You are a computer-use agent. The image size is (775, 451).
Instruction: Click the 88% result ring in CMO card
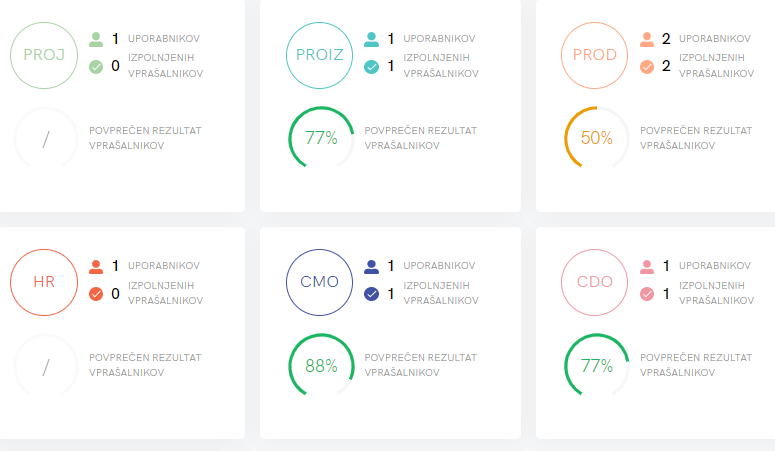[320, 366]
